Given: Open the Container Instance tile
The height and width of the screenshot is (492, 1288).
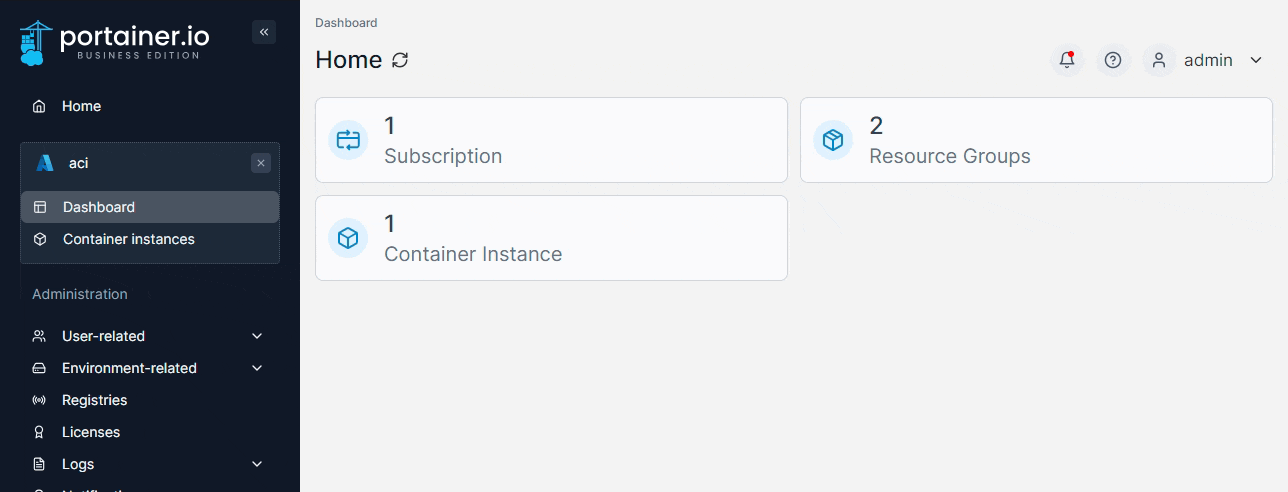Looking at the screenshot, I should coord(551,238).
